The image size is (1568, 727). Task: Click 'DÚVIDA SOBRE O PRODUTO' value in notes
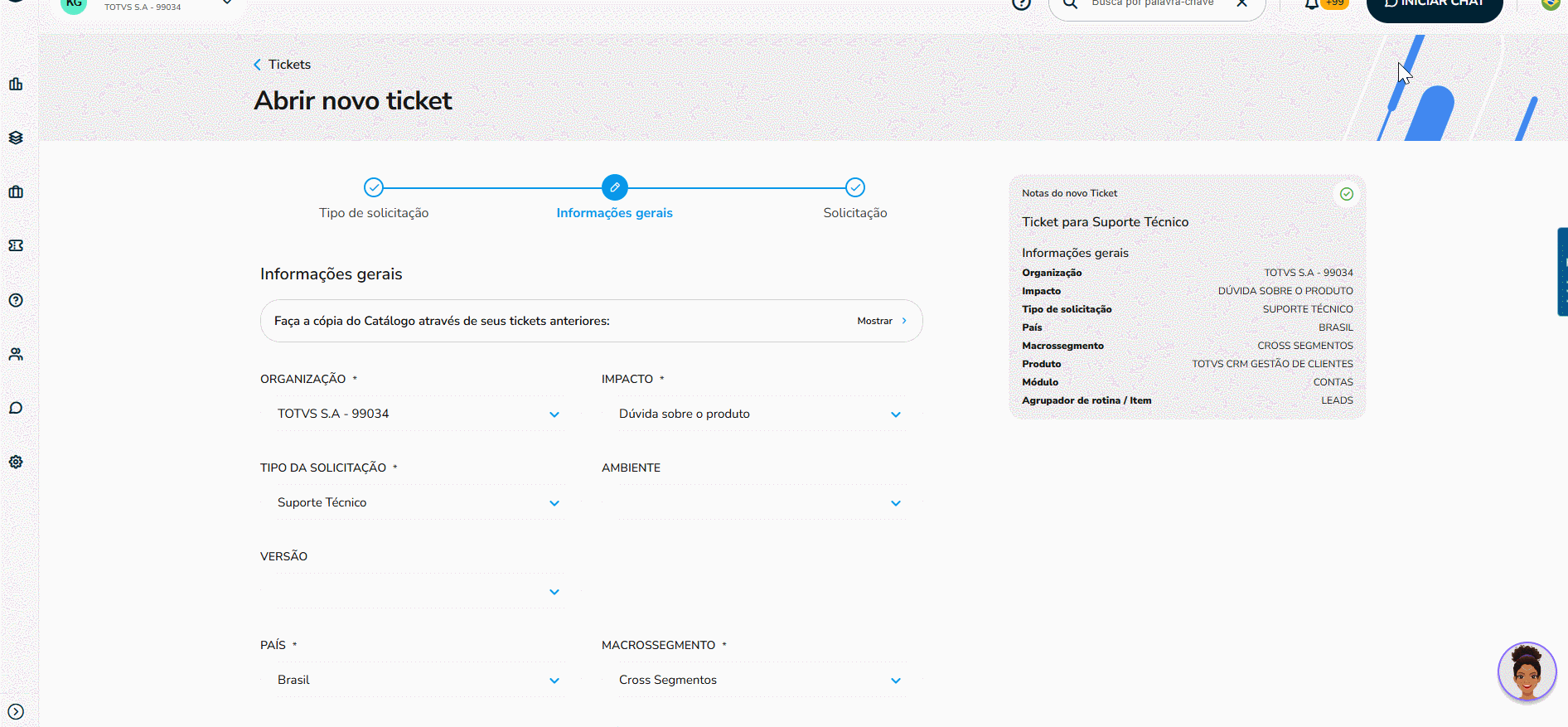(1285, 291)
